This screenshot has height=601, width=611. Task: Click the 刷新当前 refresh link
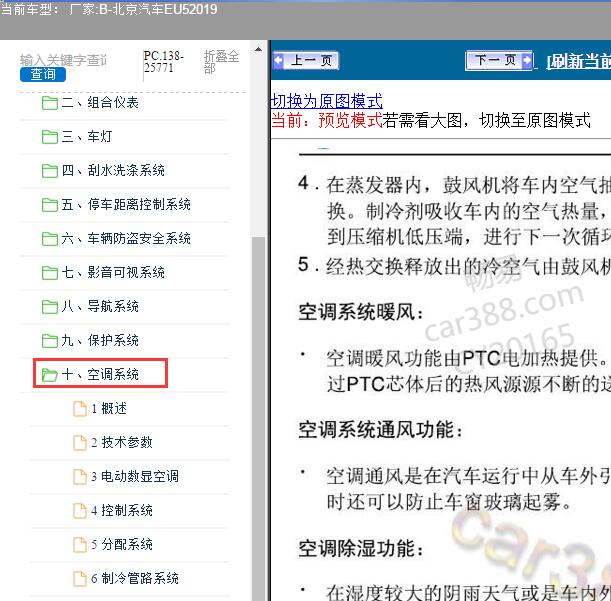pos(578,61)
